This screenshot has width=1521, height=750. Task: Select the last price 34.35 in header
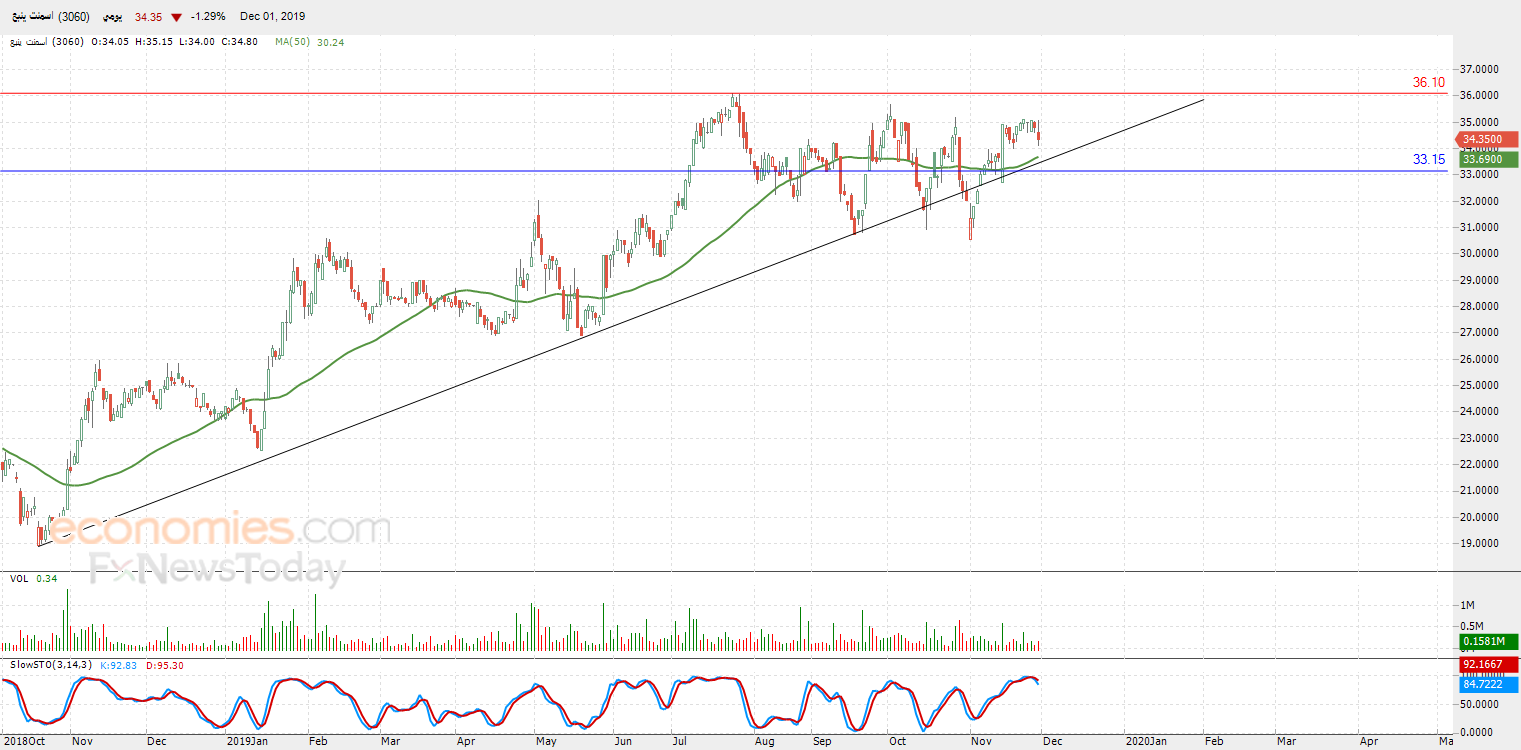coord(149,17)
